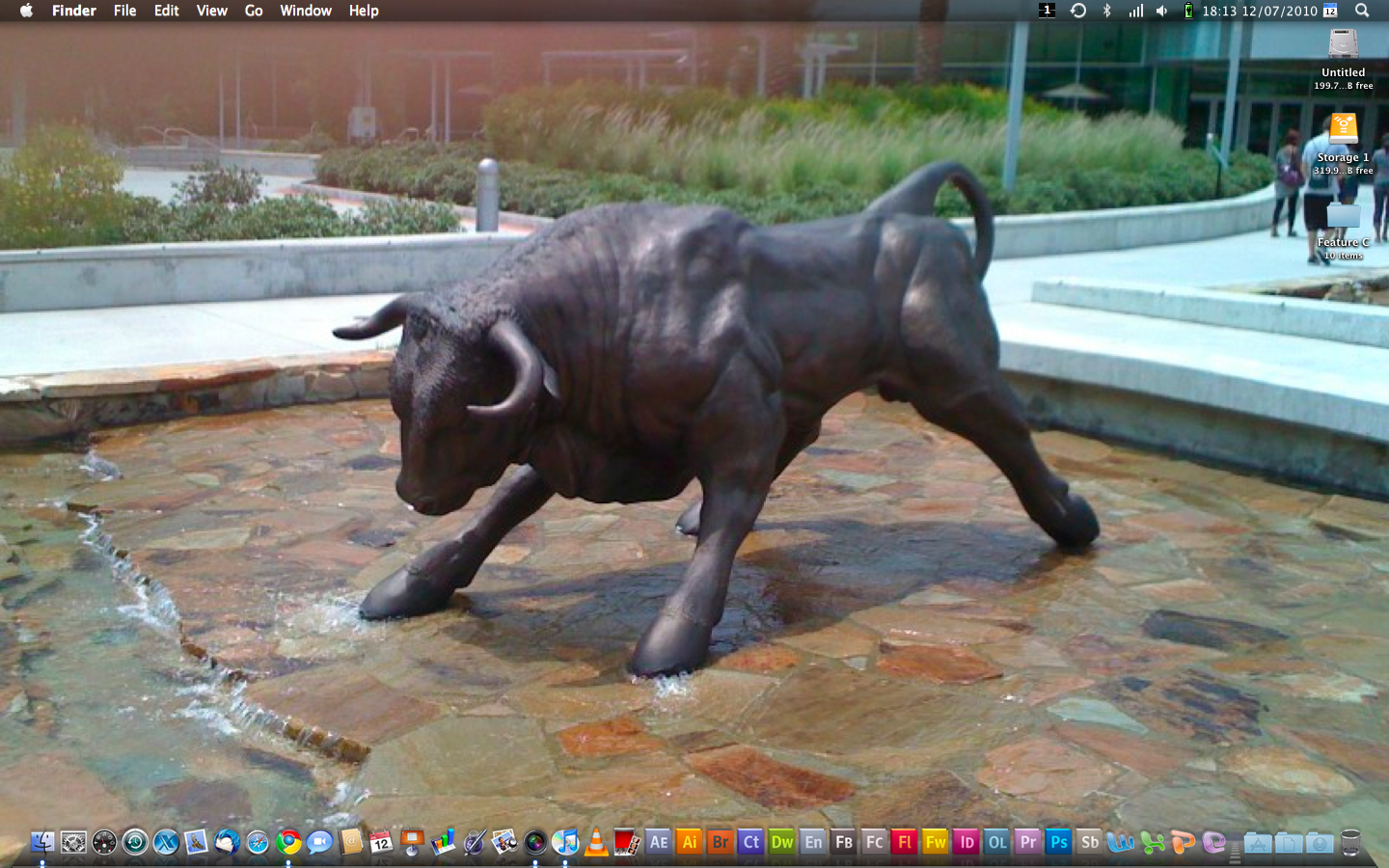This screenshot has height=868, width=1389.
Task: Launch Adobe Soundbooth (Sb) from the Dock
Action: (x=1090, y=842)
